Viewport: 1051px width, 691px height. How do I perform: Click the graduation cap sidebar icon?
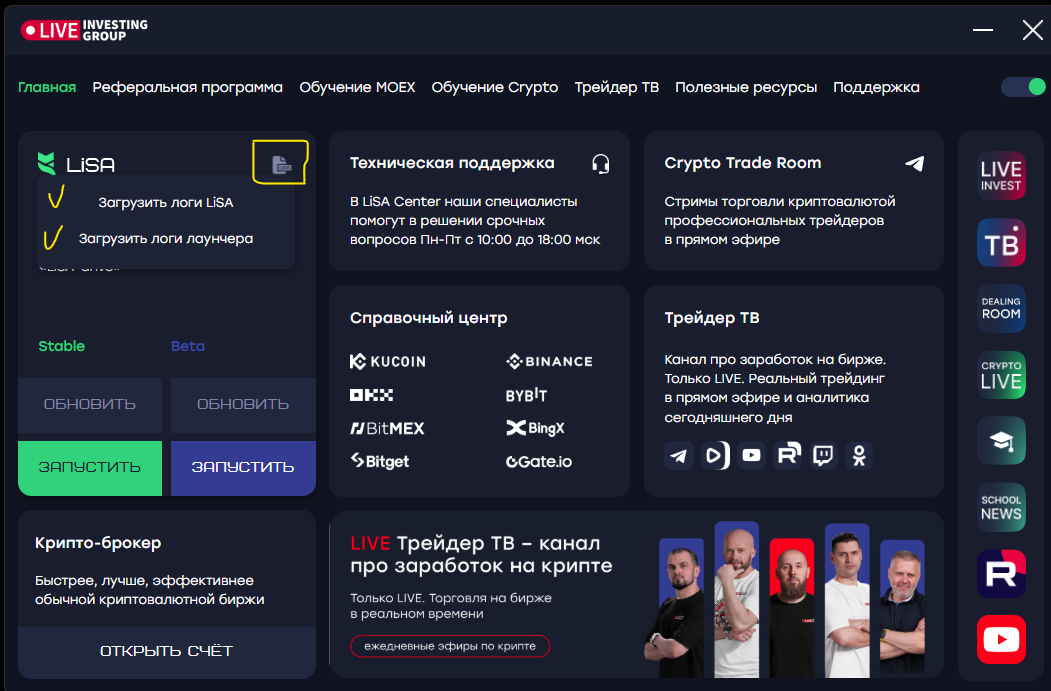1001,441
